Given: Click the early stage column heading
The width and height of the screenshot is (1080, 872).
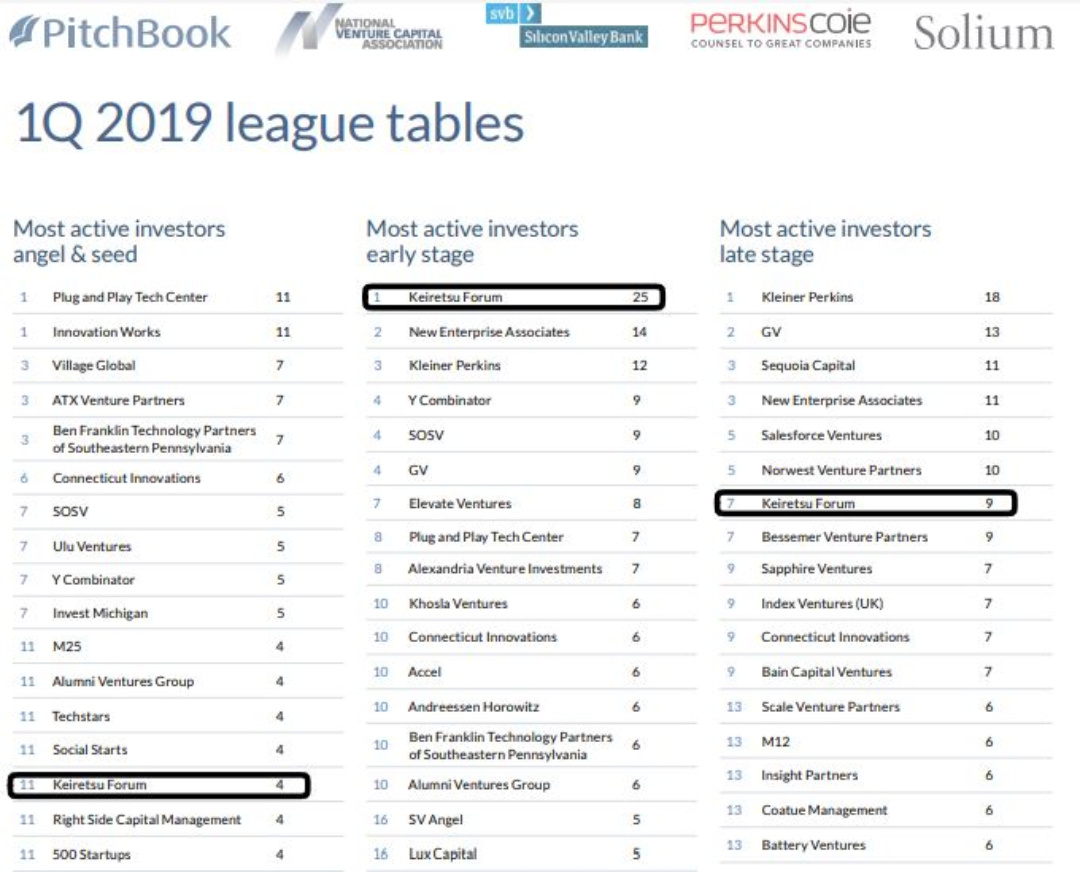Looking at the screenshot, I should click(x=472, y=241).
